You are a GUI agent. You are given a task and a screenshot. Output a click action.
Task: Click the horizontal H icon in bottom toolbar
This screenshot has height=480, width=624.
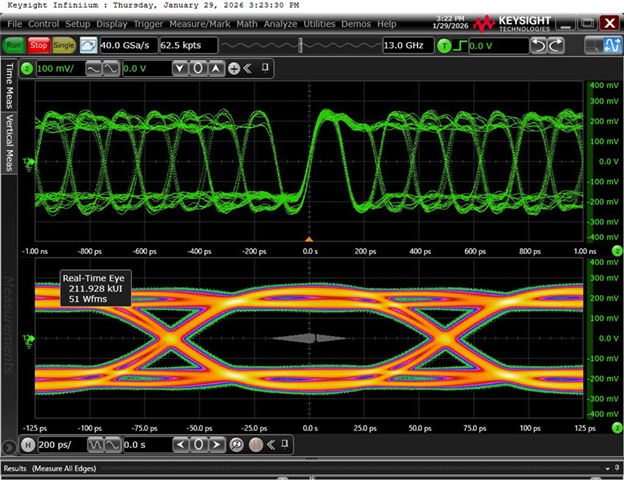coord(28,444)
